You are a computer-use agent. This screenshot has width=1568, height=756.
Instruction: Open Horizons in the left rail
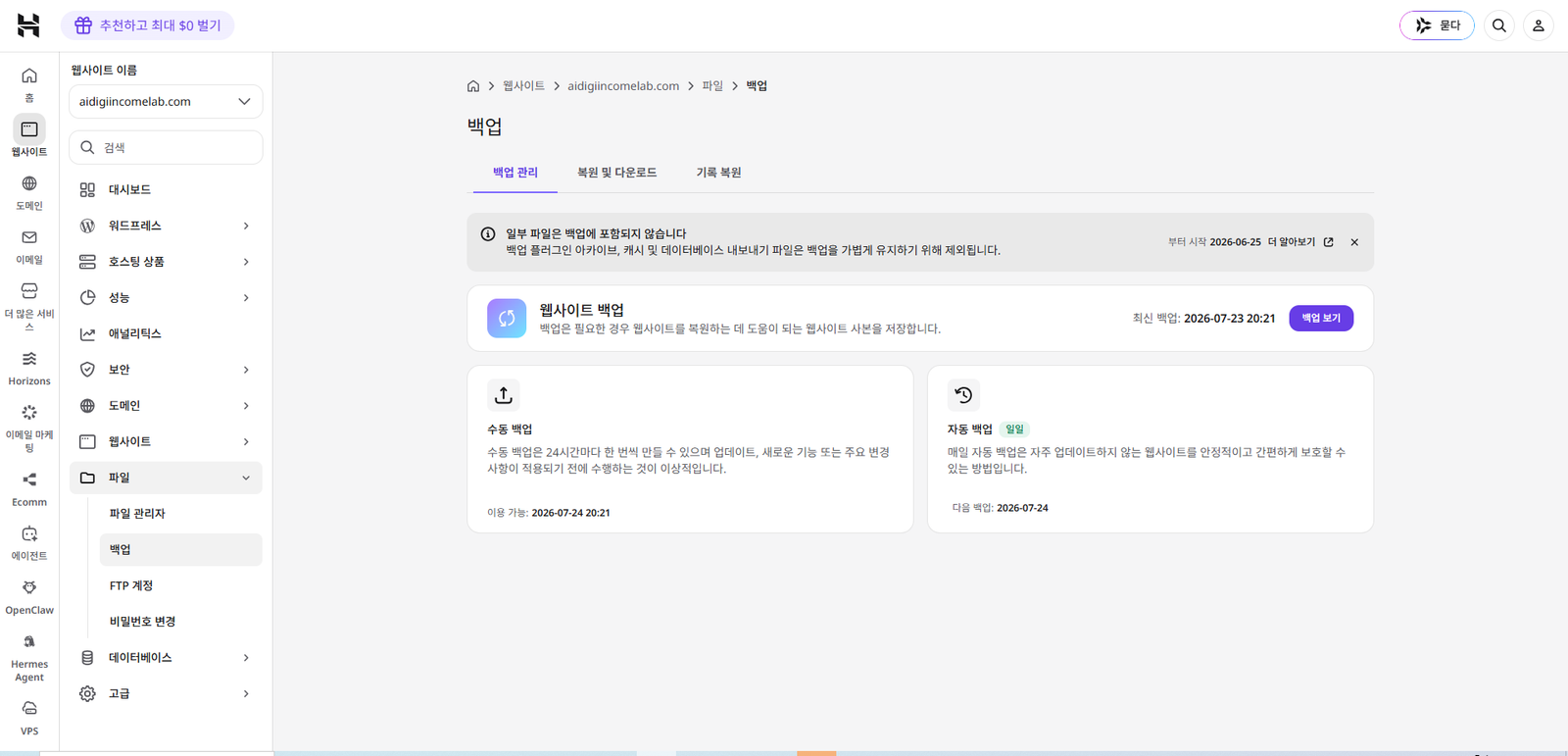coord(29,368)
